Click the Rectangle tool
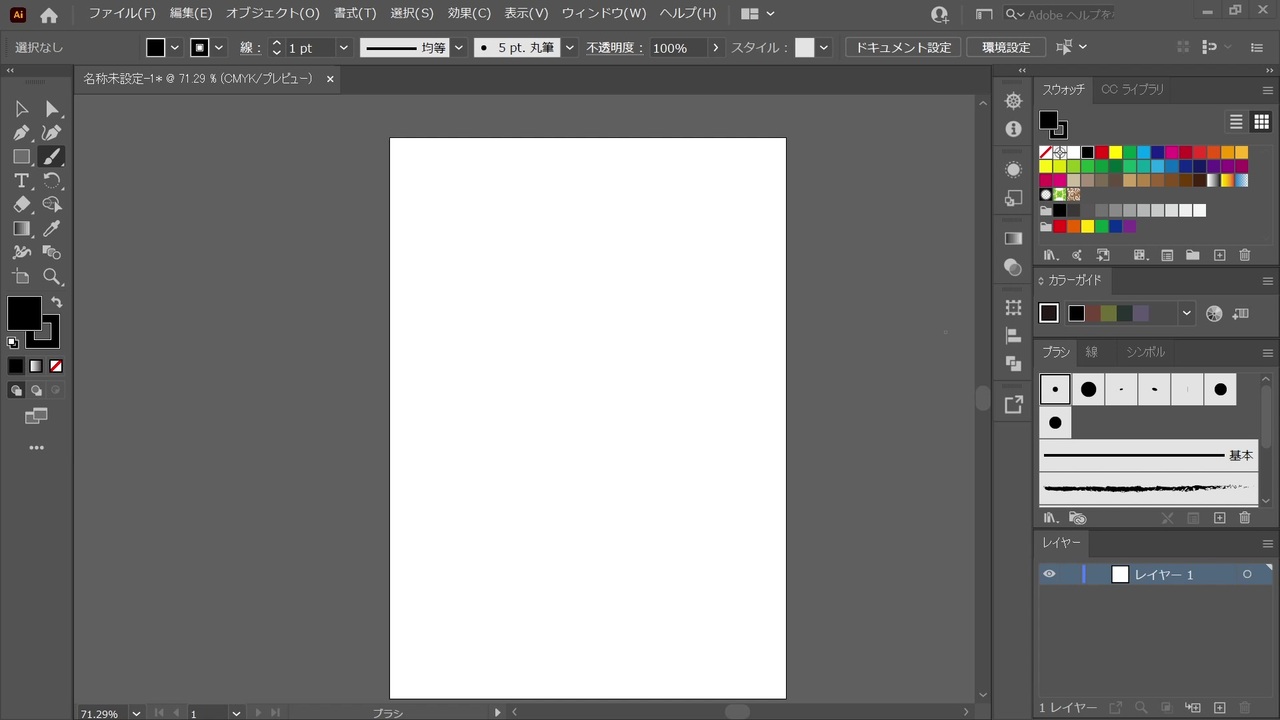Viewport: 1280px width, 720px height. 21,157
